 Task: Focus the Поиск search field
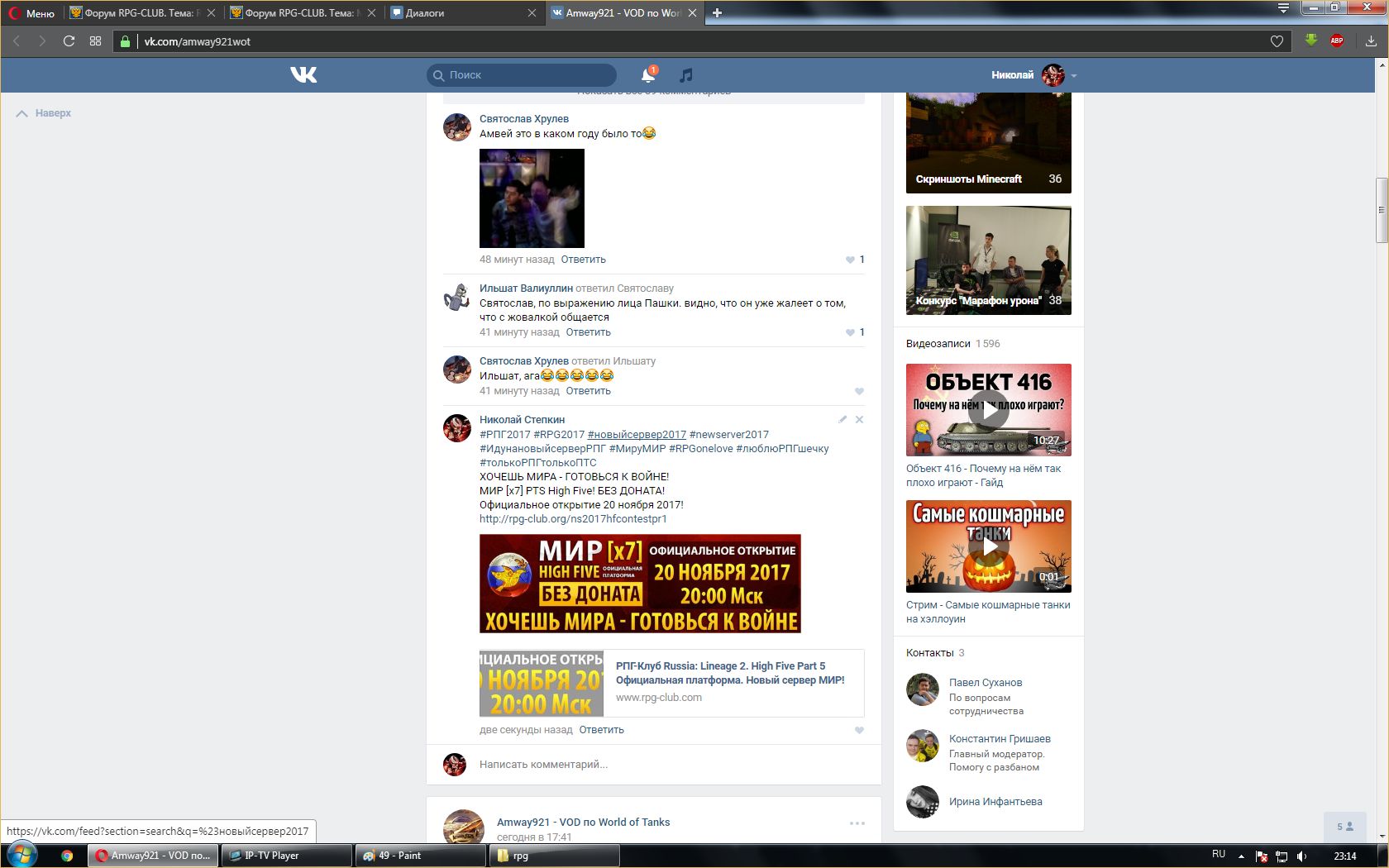click(522, 74)
